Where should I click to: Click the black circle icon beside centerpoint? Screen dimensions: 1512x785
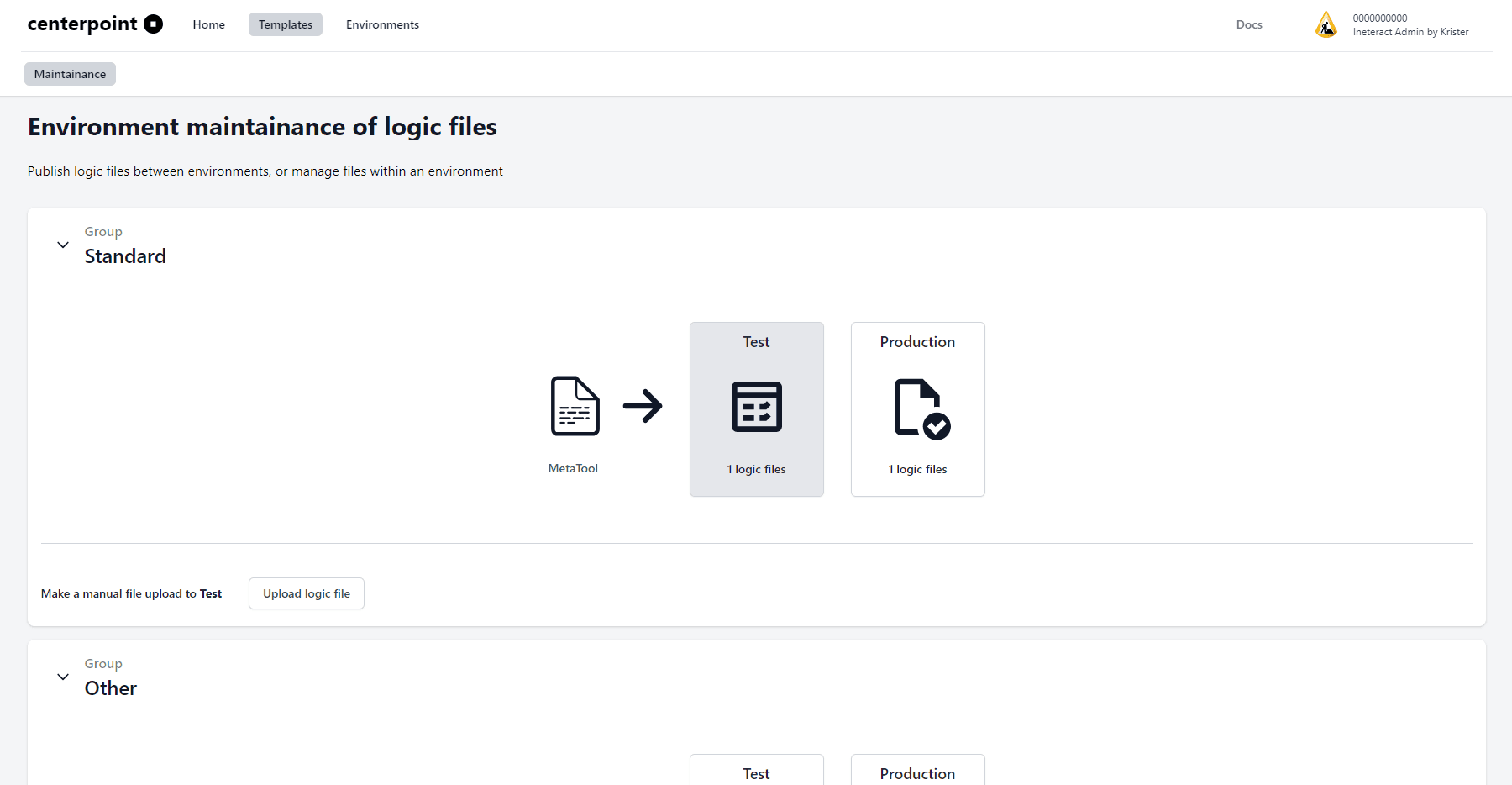tap(152, 24)
